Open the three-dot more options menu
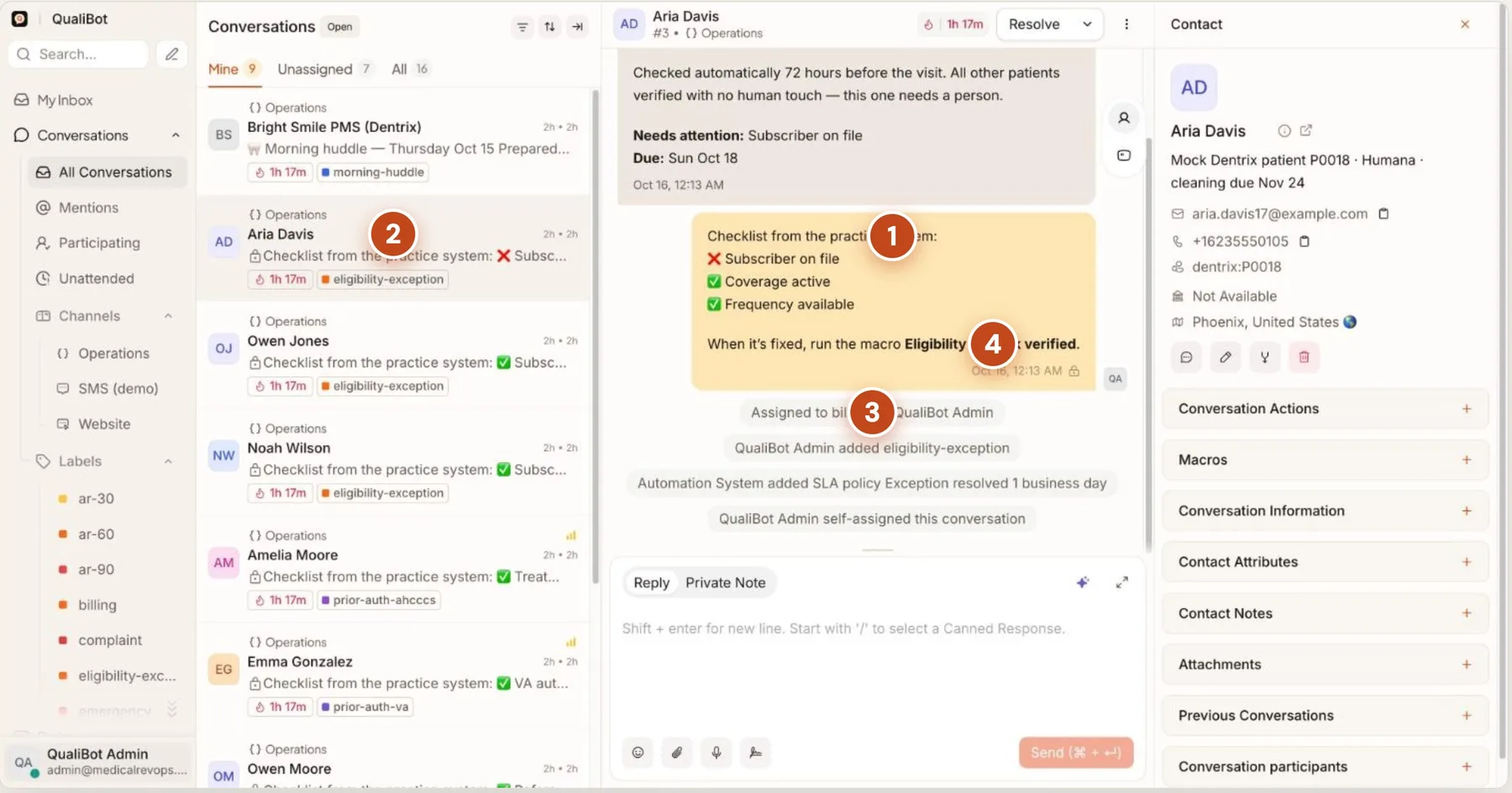This screenshot has height=793, width=1512. pos(1126,24)
